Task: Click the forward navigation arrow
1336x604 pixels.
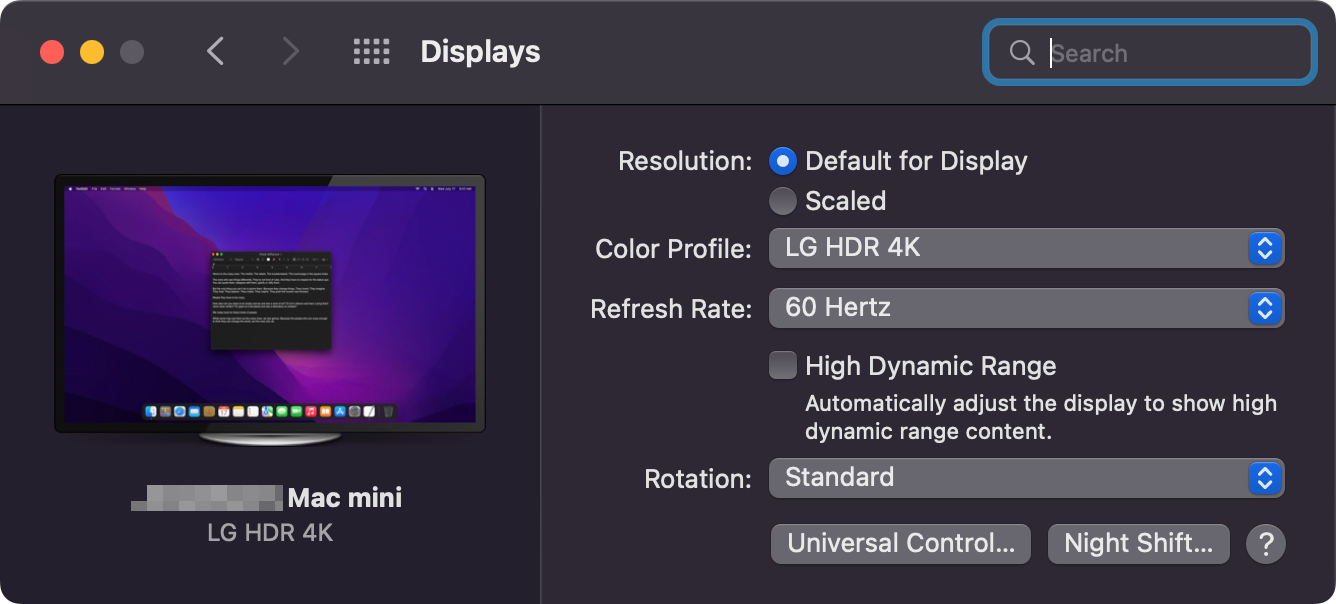Action: (290, 52)
